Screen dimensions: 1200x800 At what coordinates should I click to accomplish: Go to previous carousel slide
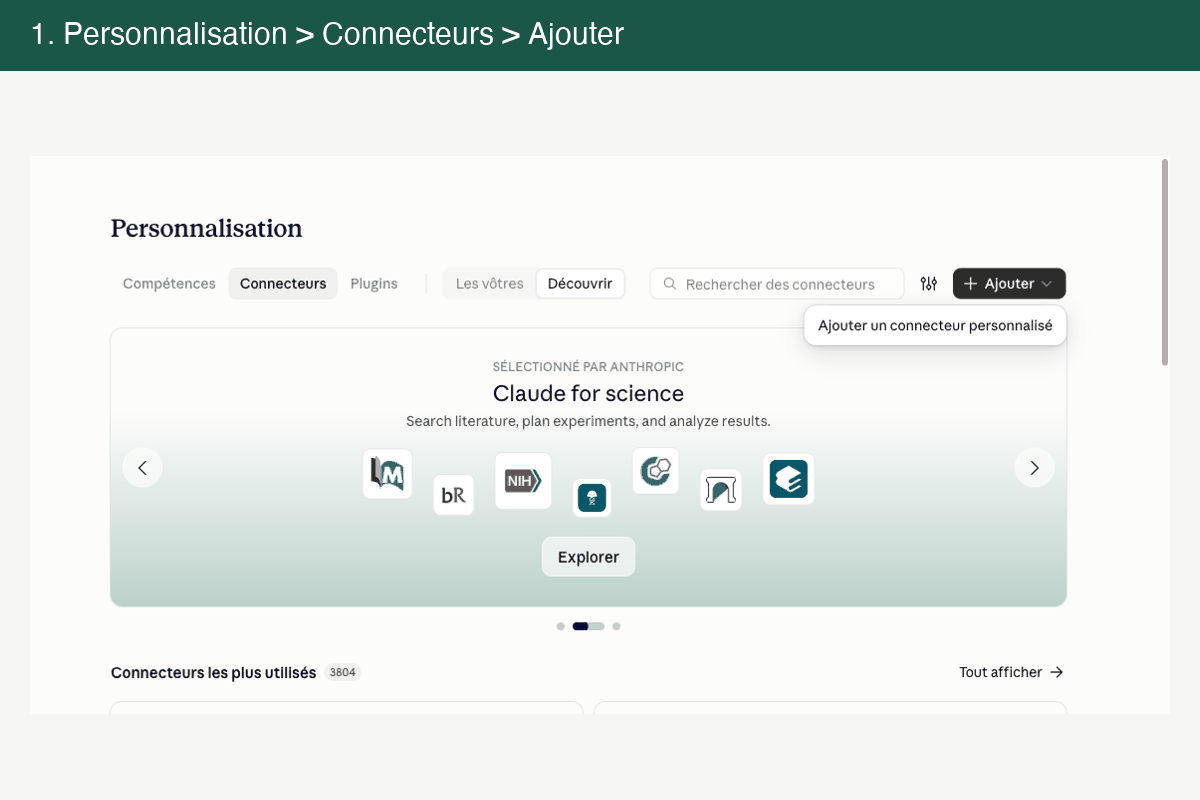point(143,467)
